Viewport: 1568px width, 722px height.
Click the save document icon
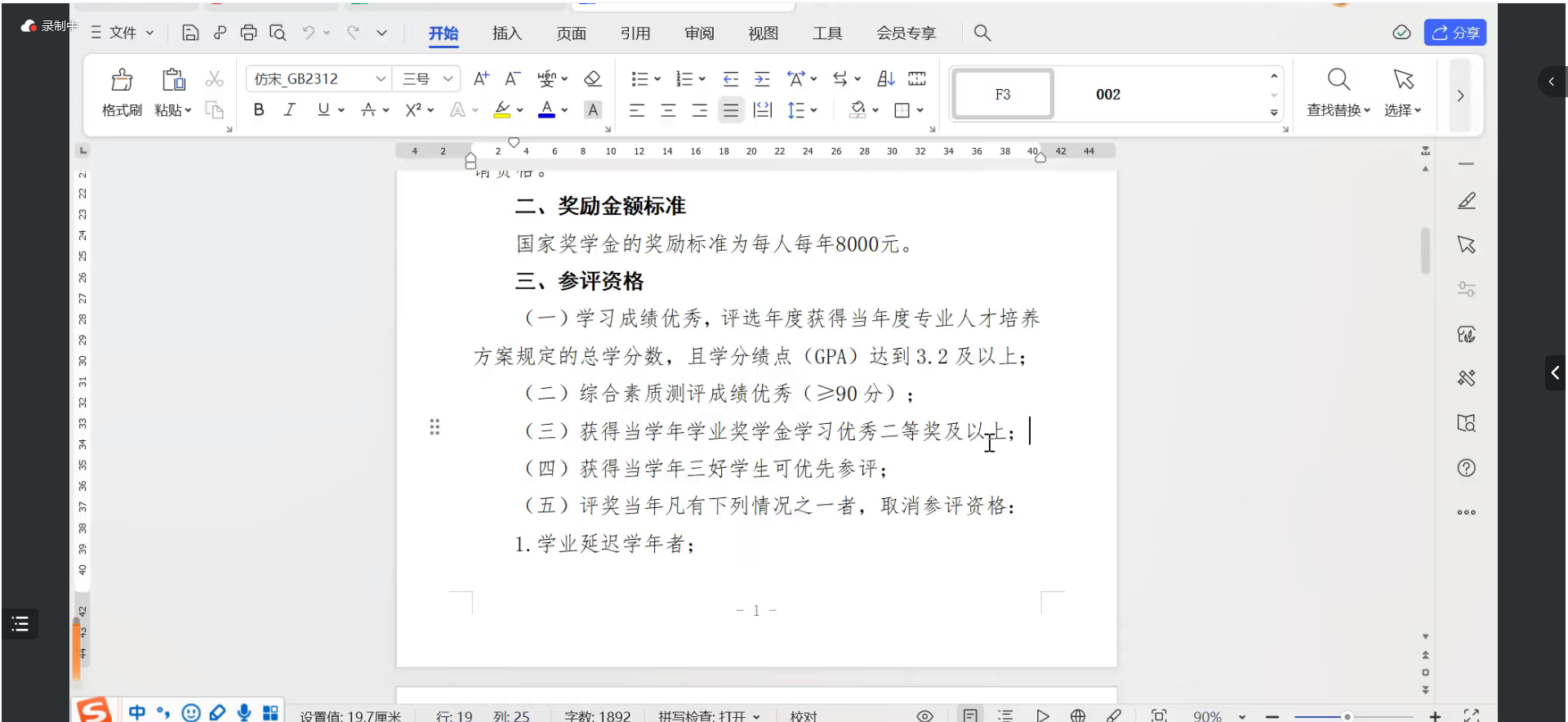(x=190, y=33)
